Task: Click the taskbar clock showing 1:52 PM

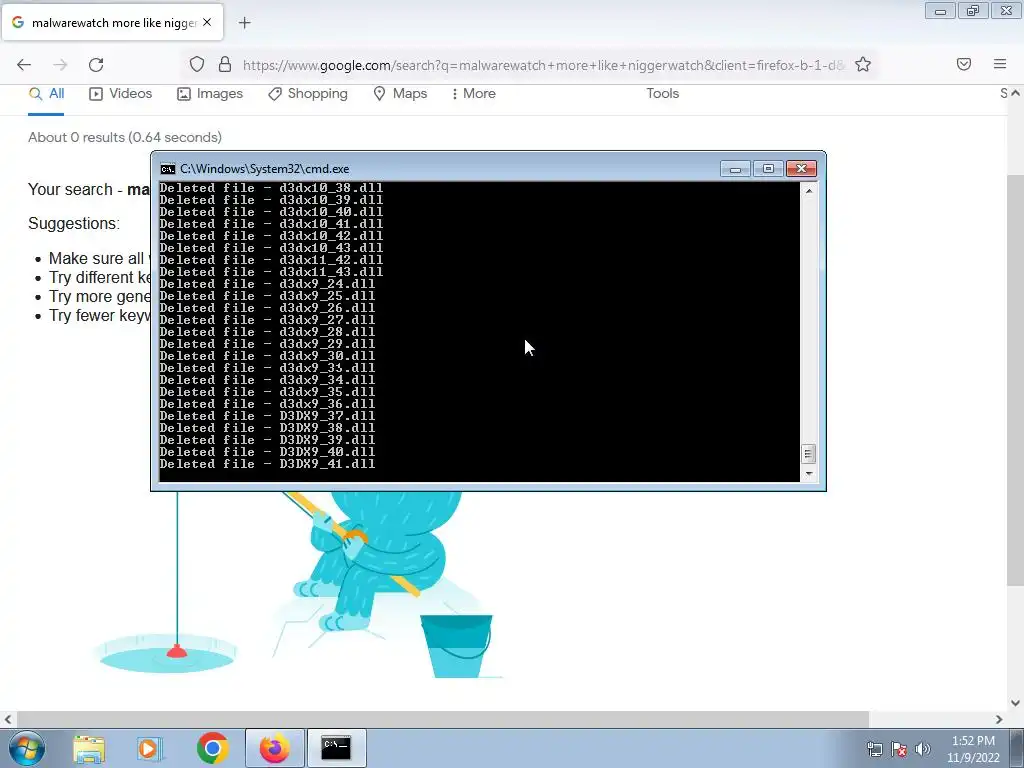Action: point(973,749)
